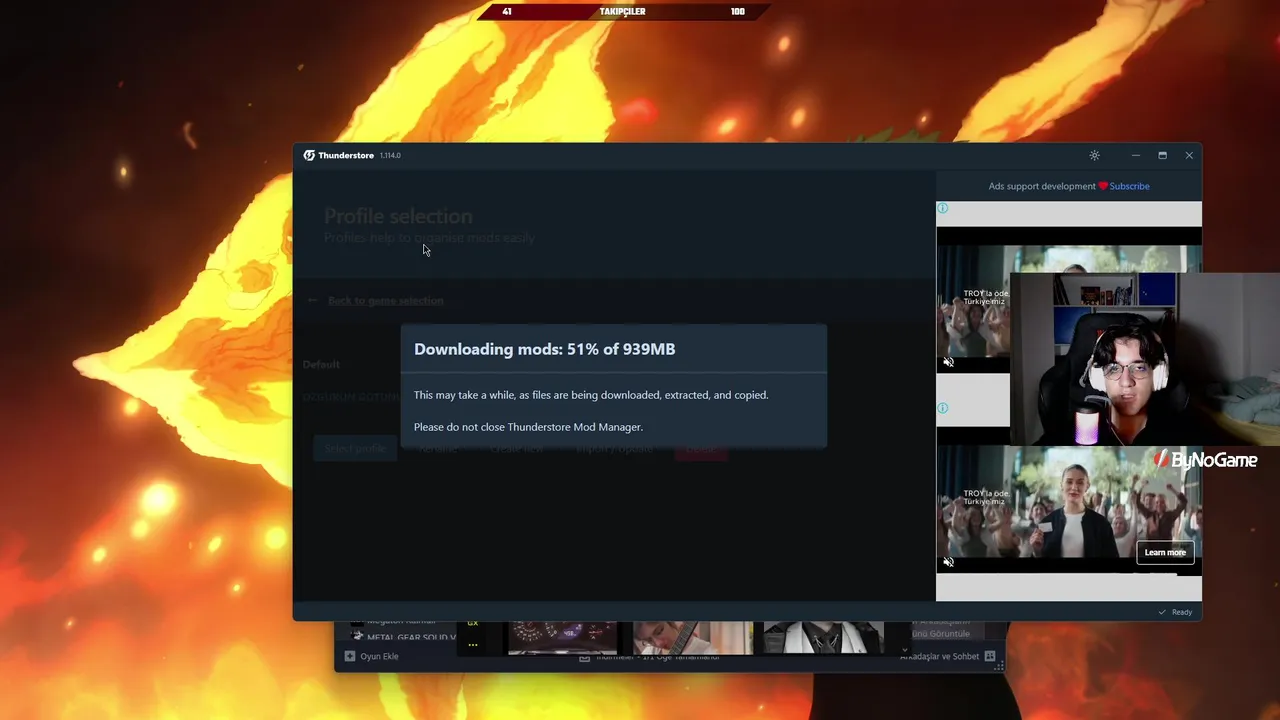Click the Profile selection heading
1280x720 pixels.
tap(398, 216)
